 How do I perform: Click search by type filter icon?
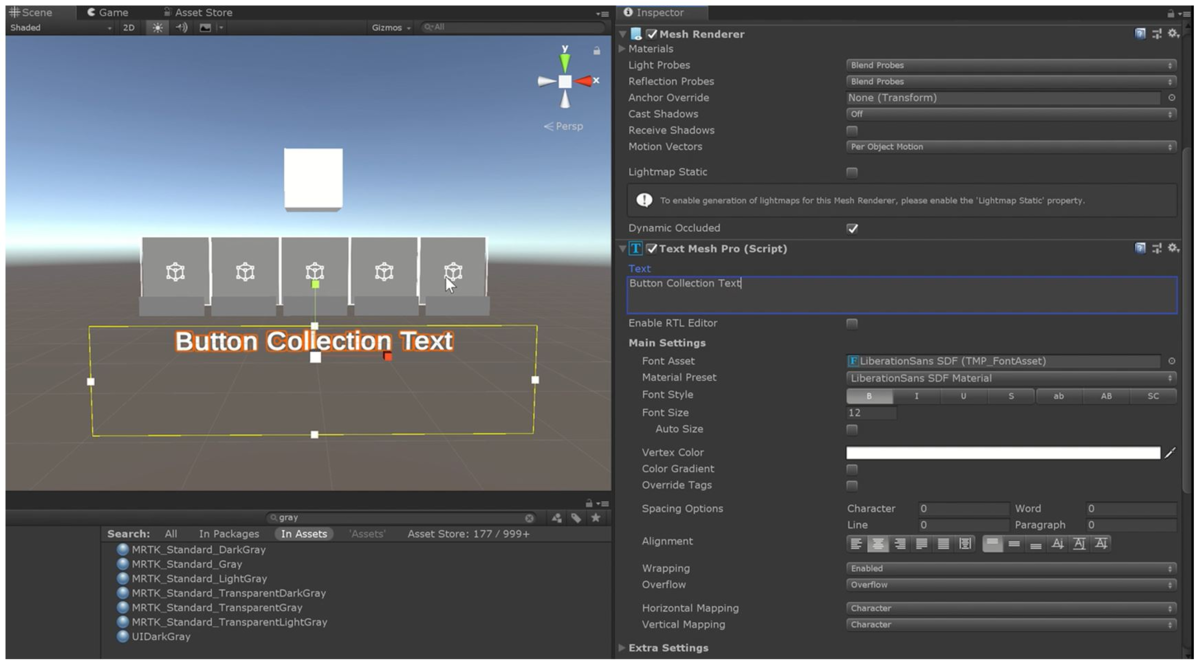tap(557, 518)
